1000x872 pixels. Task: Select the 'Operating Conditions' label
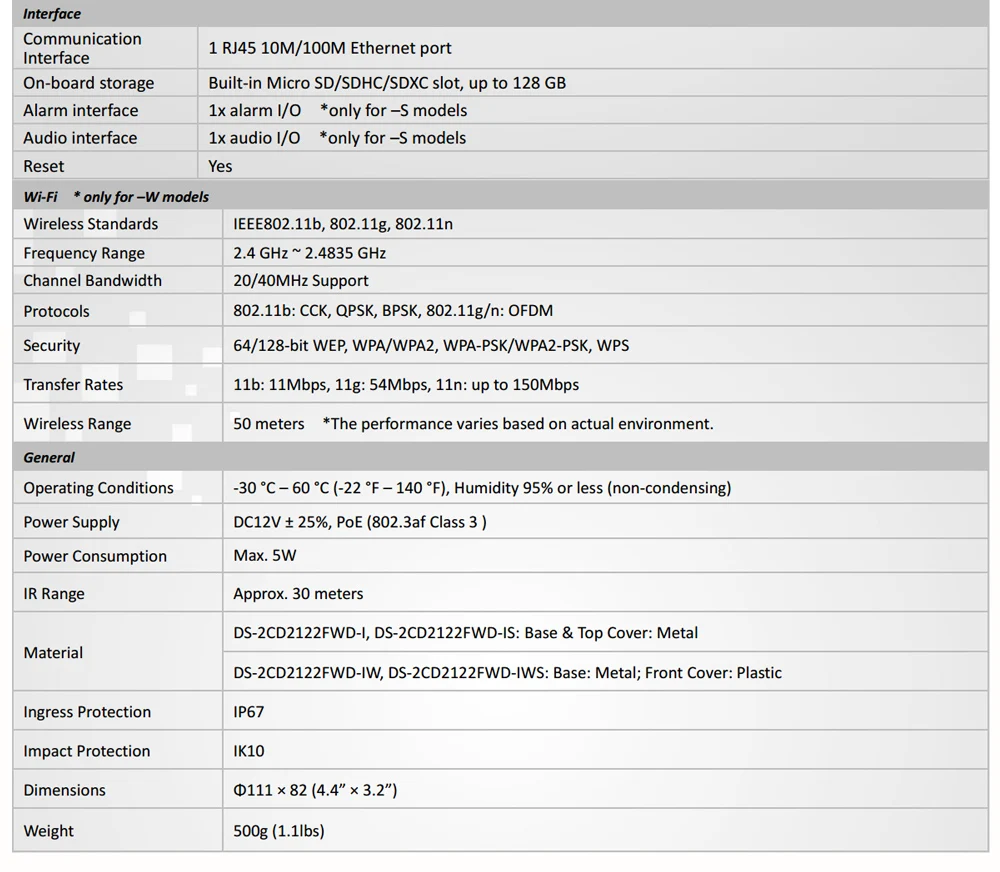click(x=98, y=488)
